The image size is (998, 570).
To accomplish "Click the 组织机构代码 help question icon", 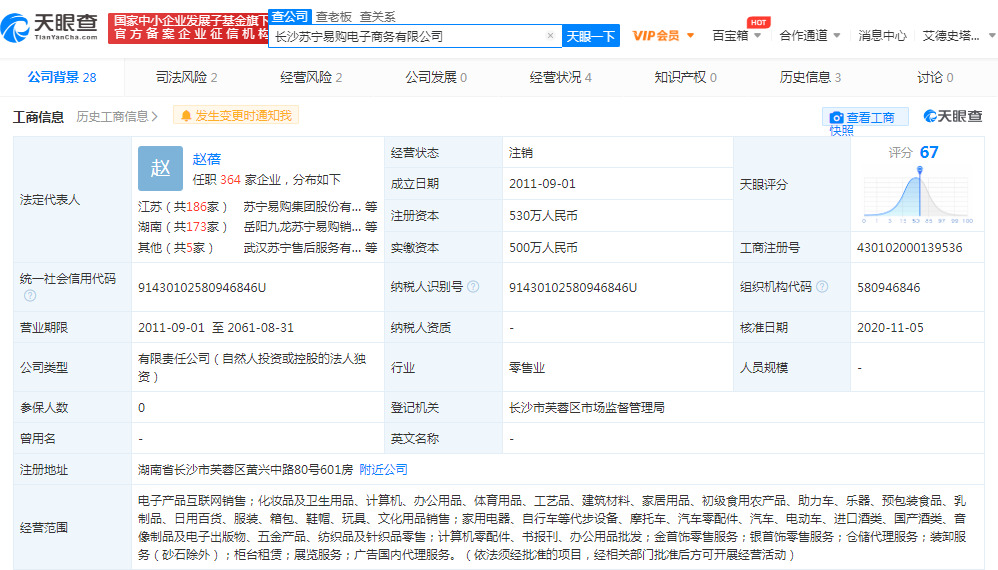I will [x=822, y=287].
